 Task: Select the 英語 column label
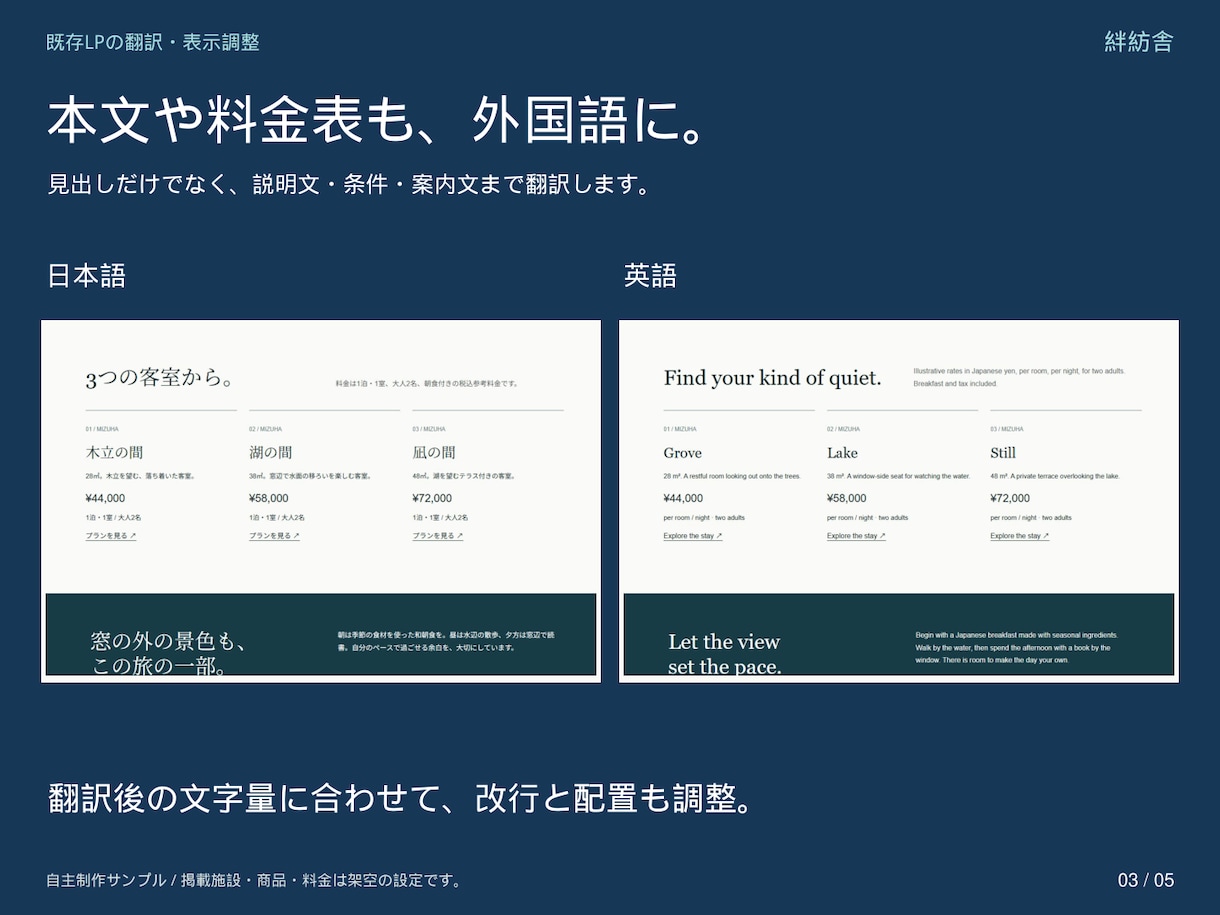coord(650,276)
